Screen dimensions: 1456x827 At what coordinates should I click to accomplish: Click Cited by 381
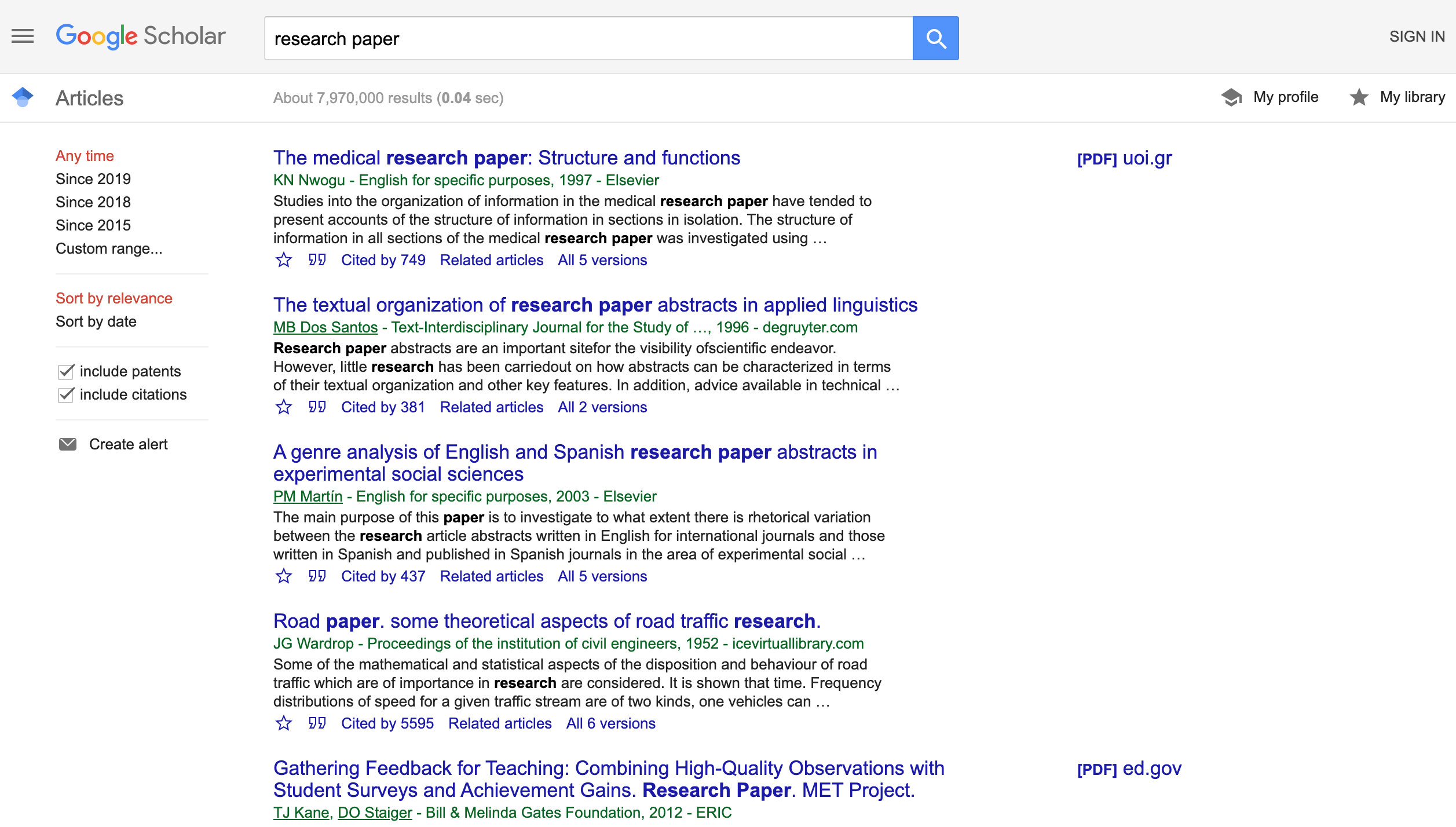pos(383,407)
